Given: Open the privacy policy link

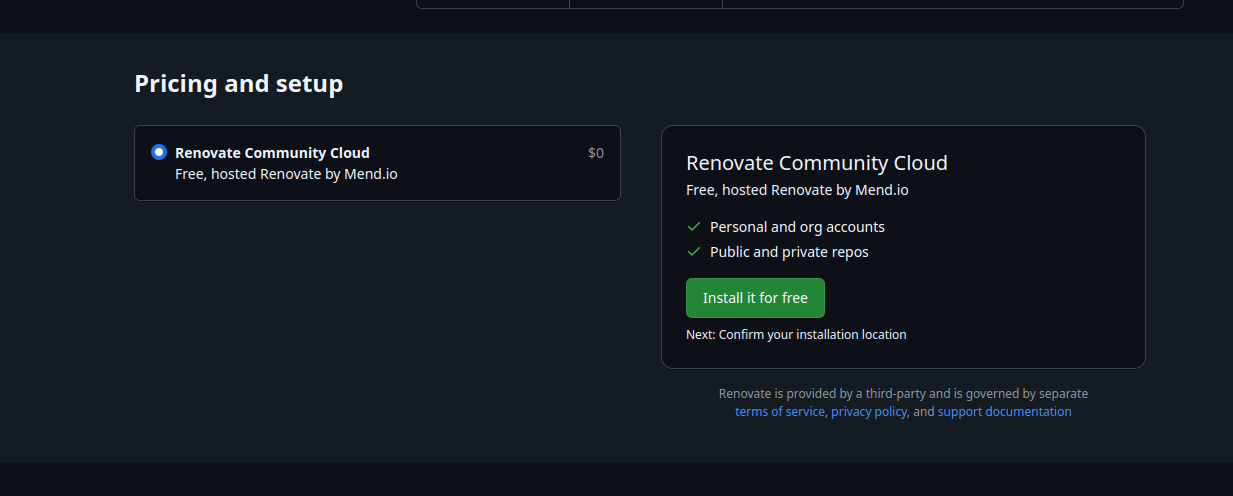Looking at the screenshot, I should 869,412.
